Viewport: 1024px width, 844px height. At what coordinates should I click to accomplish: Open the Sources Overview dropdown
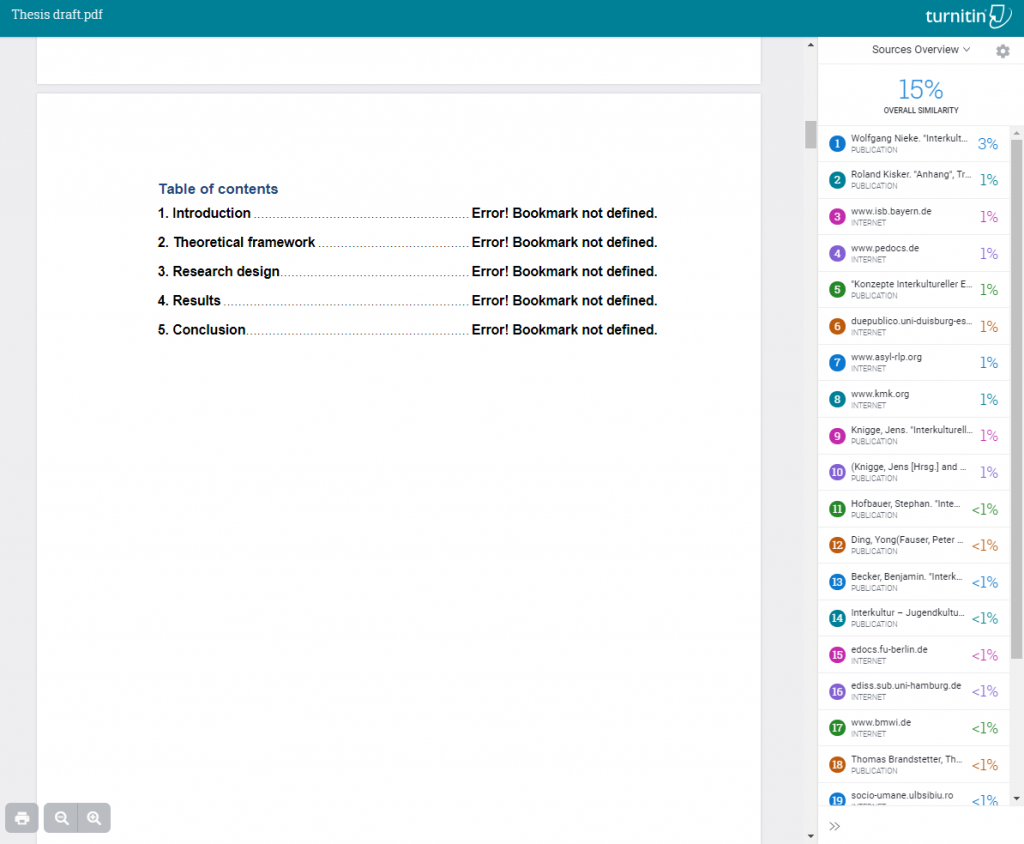point(920,50)
